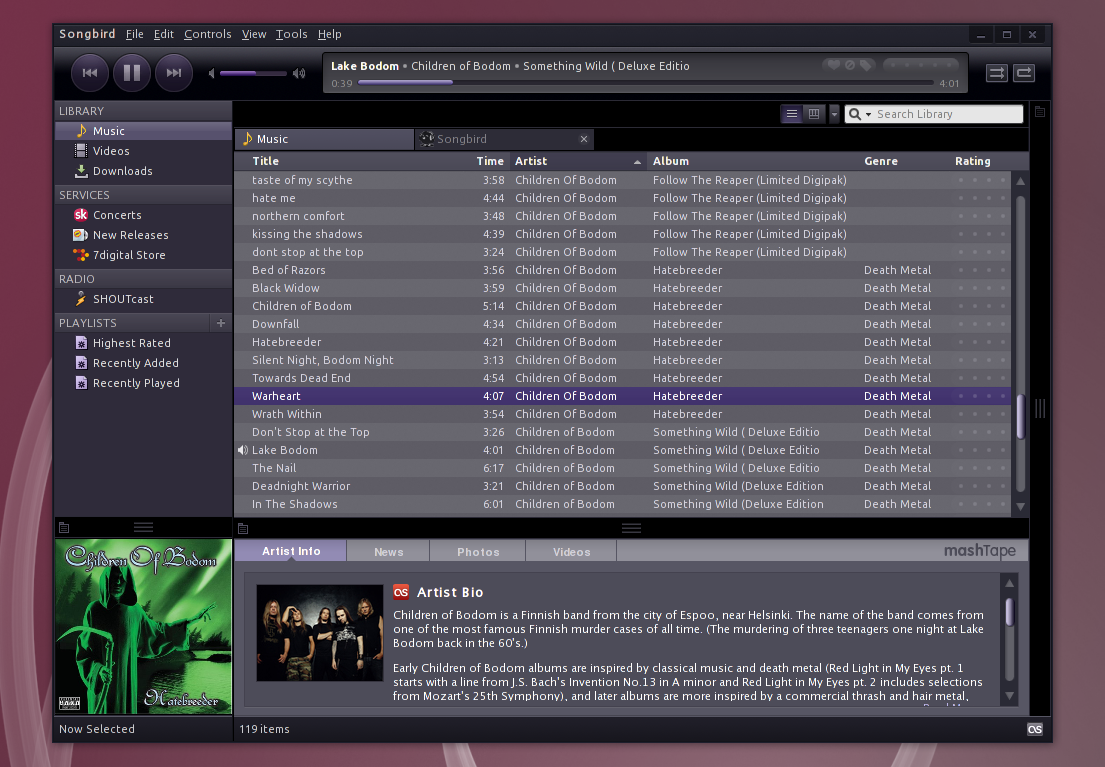Open the content pane menu above mashTape
Screen dimensions: 1105x767
[243, 528]
